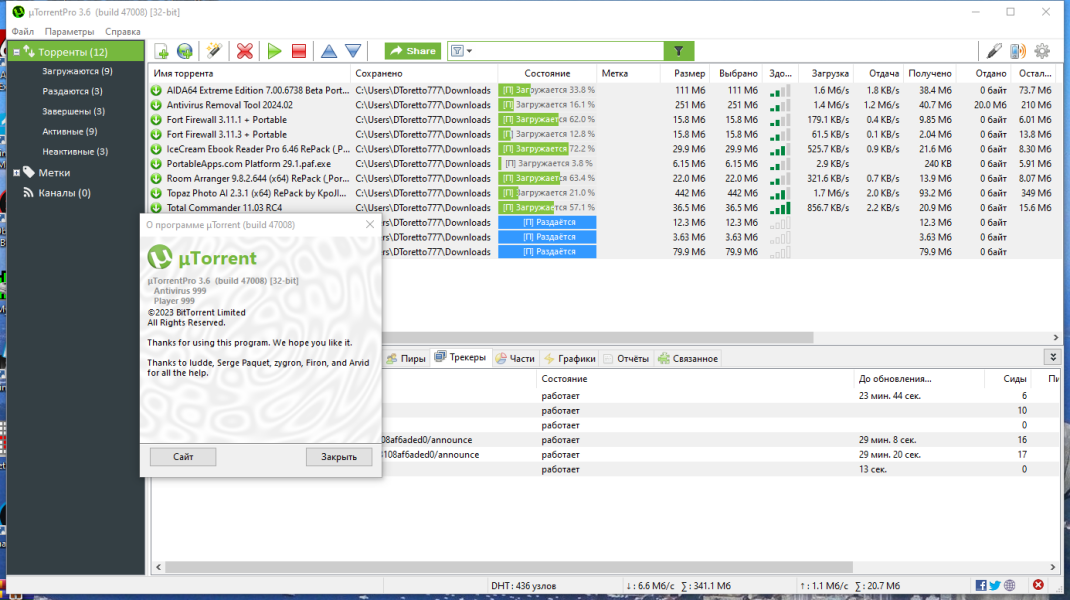Open preferences via gear icon
Viewport: 1070px width, 600px height.
pos(1042,51)
